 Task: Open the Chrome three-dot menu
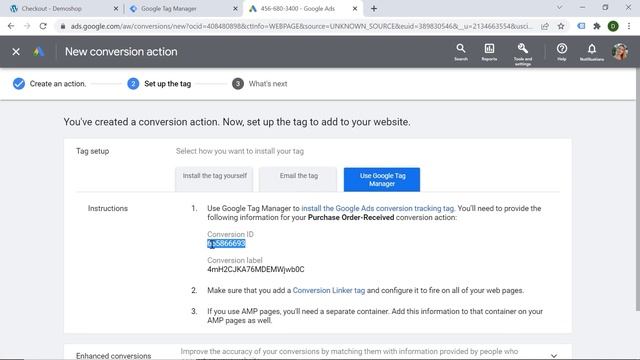point(629,26)
